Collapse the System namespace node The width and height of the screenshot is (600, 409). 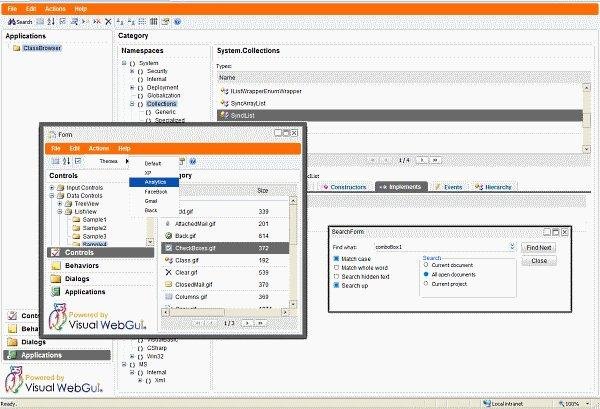124,63
